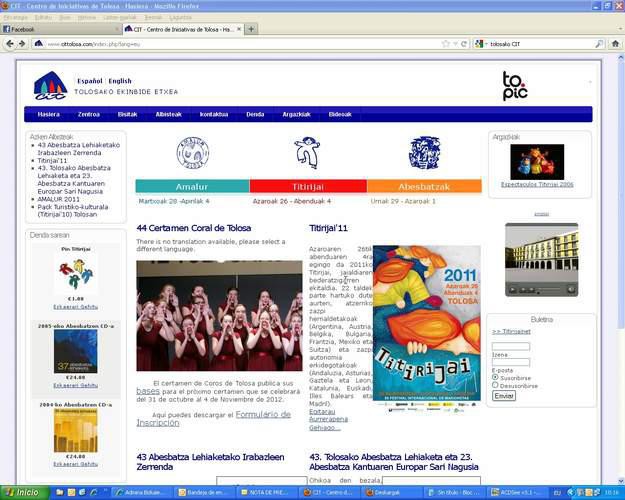This screenshot has height=500, width=625.
Task: Play the video in the right sidebar player
Action: tap(513, 290)
